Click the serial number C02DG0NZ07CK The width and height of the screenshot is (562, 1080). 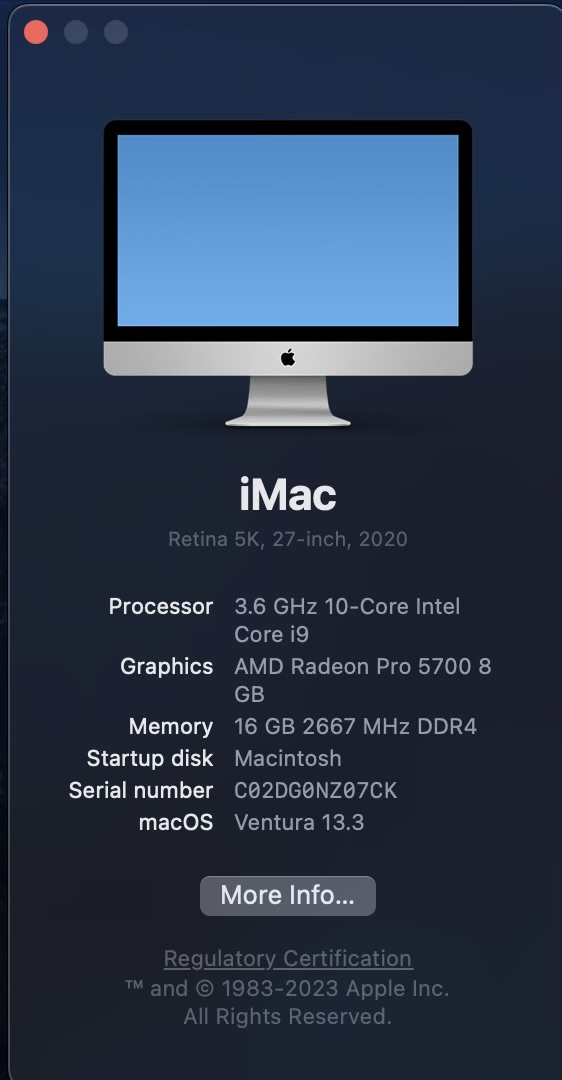click(315, 791)
